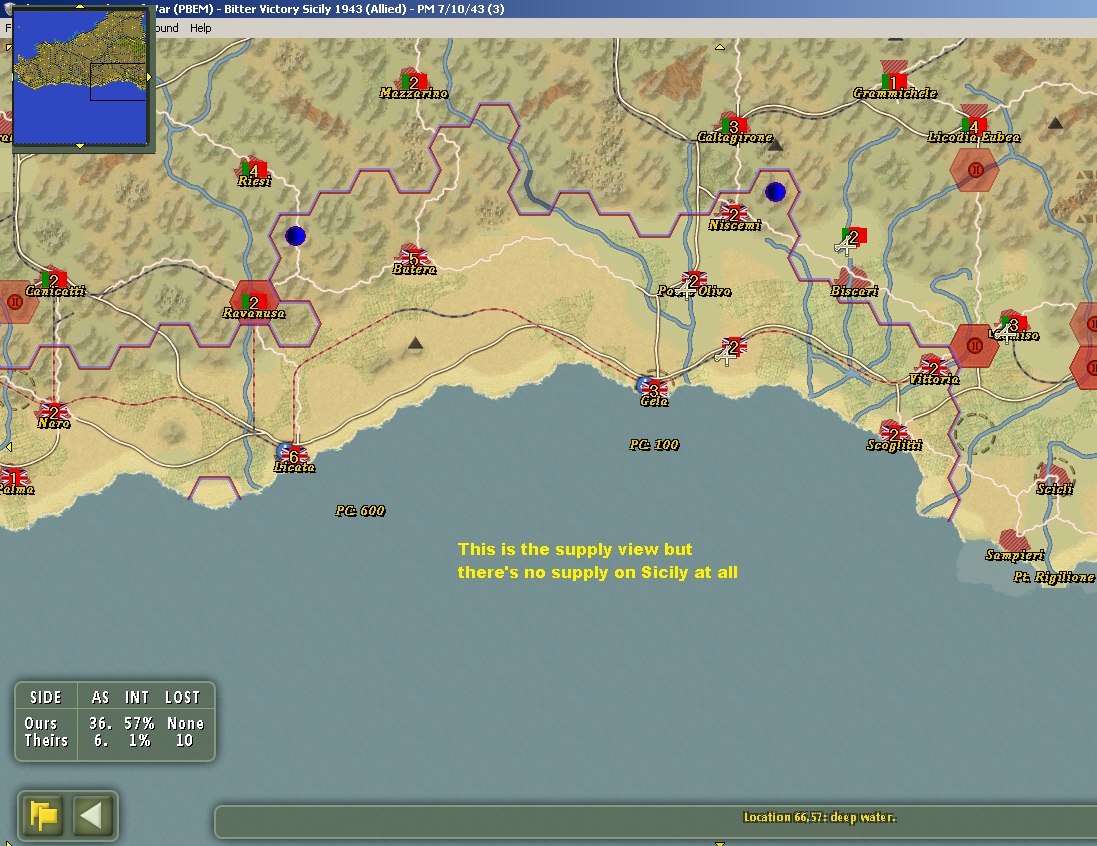Select the Italian unit at Caltagirone
The height and width of the screenshot is (846, 1097).
(734, 125)
